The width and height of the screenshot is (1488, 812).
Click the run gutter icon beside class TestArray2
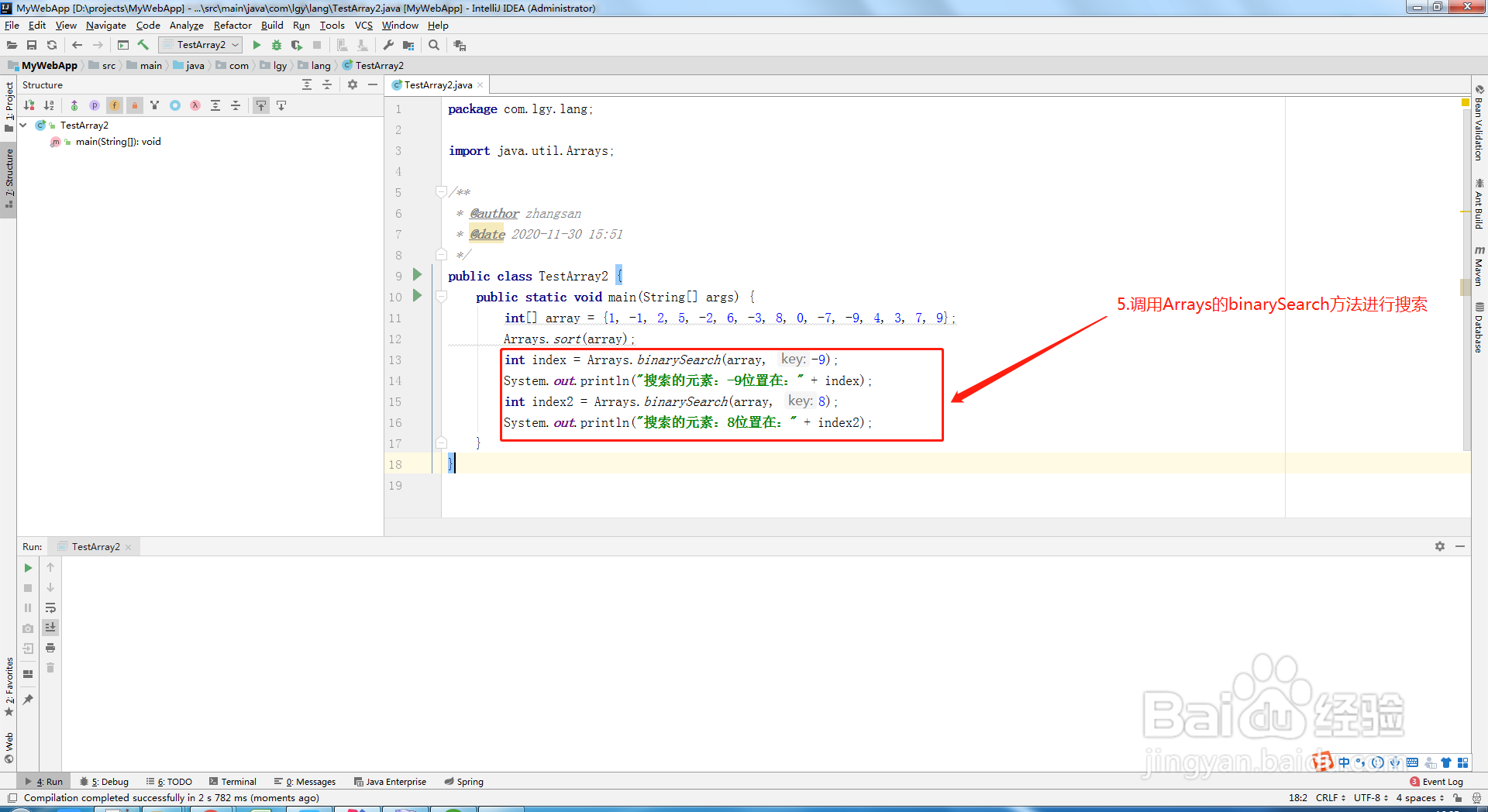[x=417, y=275]
